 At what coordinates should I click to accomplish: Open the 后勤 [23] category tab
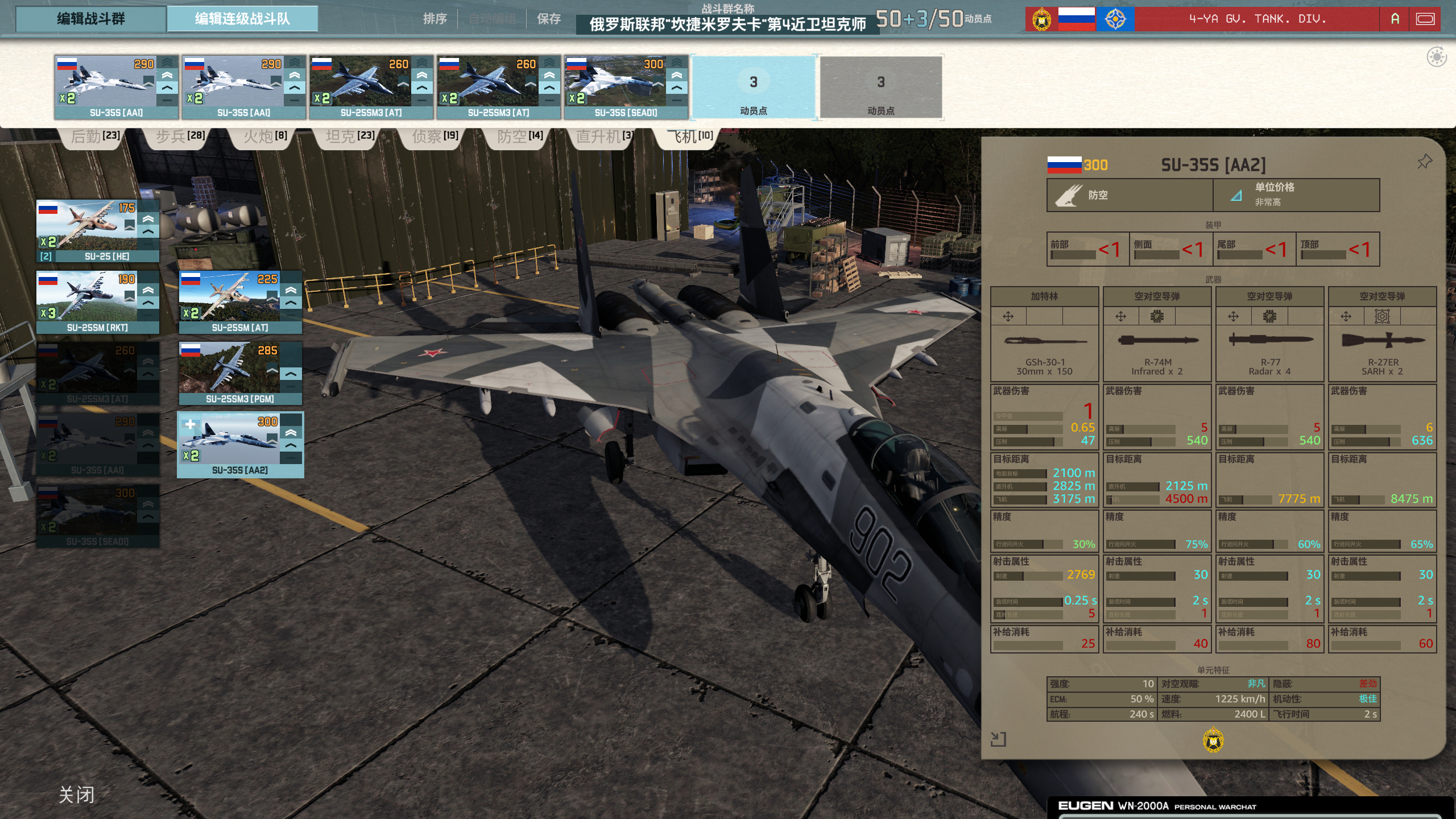coord(95,136)
